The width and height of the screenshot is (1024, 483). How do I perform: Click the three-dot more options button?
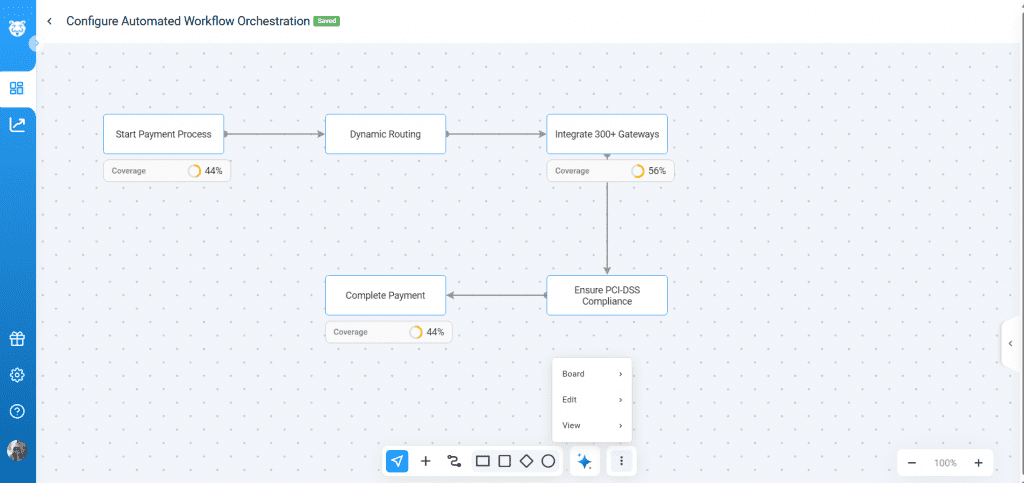pos(622,461)
